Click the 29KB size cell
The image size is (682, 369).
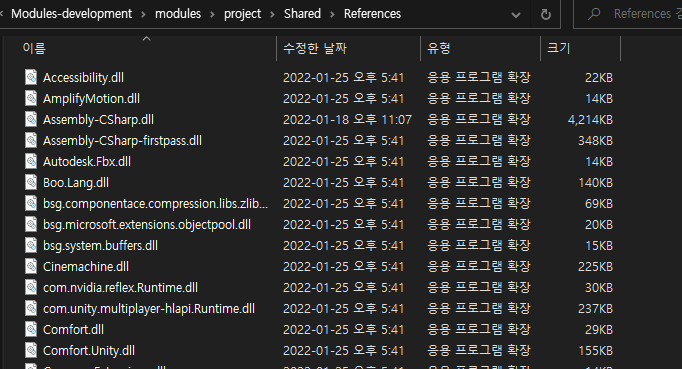[598, 329]
